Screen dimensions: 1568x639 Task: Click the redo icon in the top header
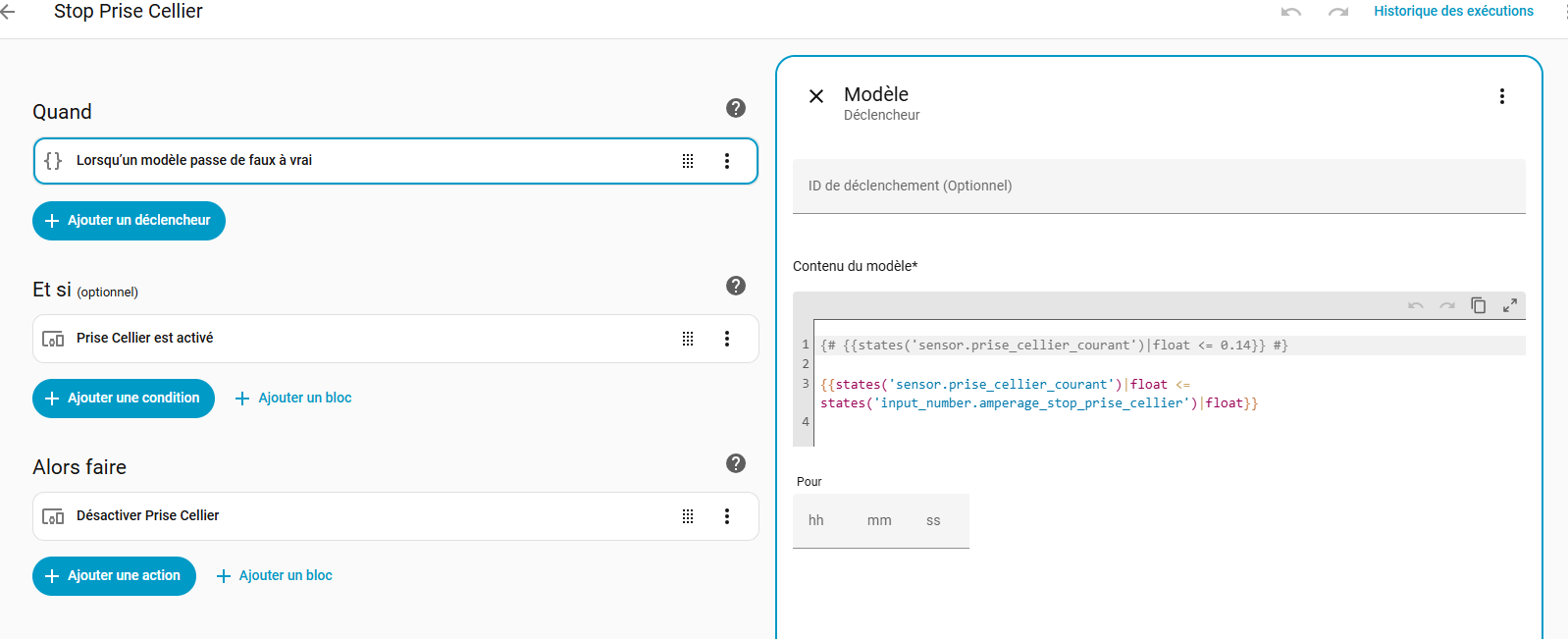(x=1337, y=12)
